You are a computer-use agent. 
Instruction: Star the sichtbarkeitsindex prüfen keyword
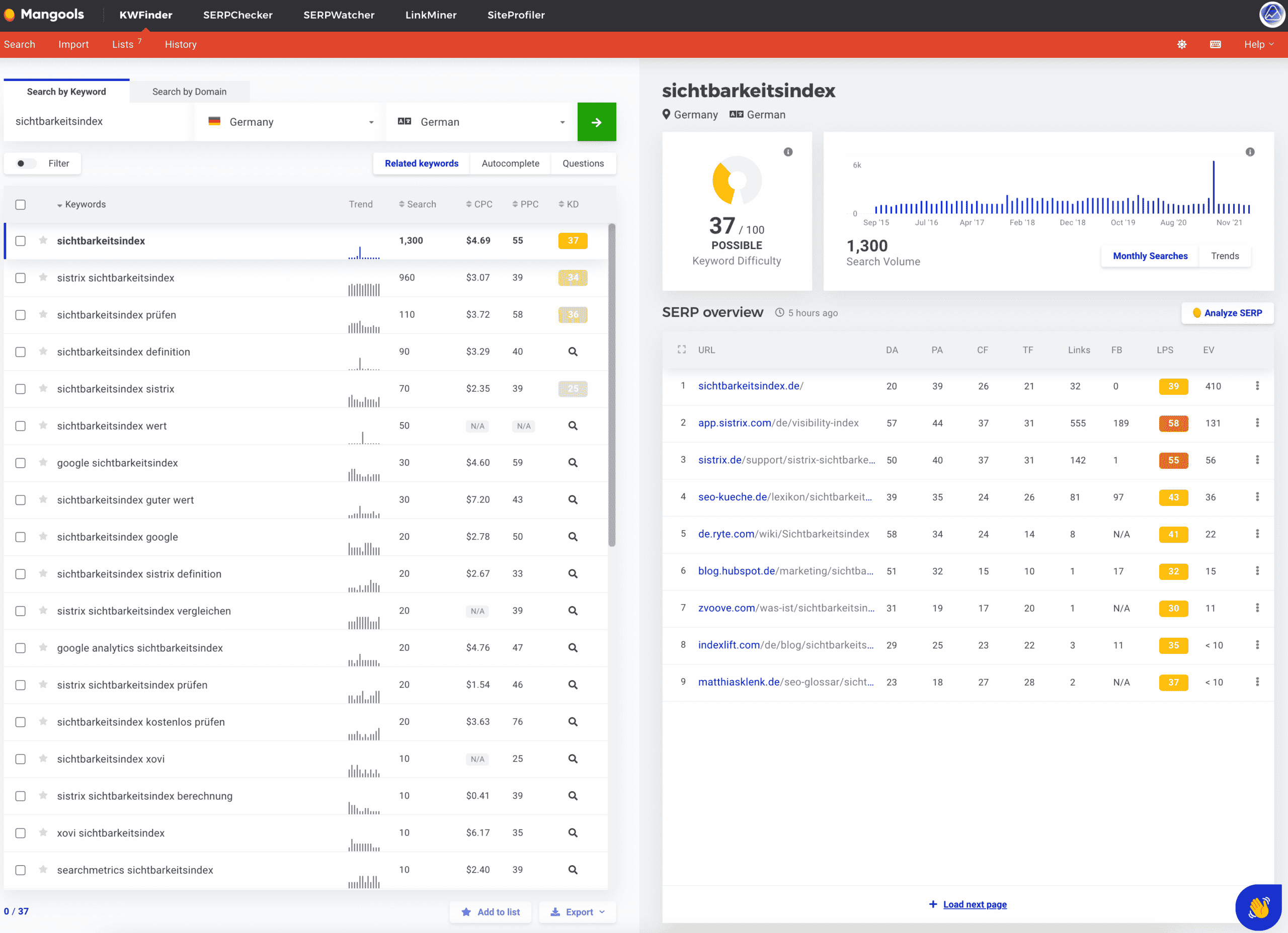coord(43,314)
